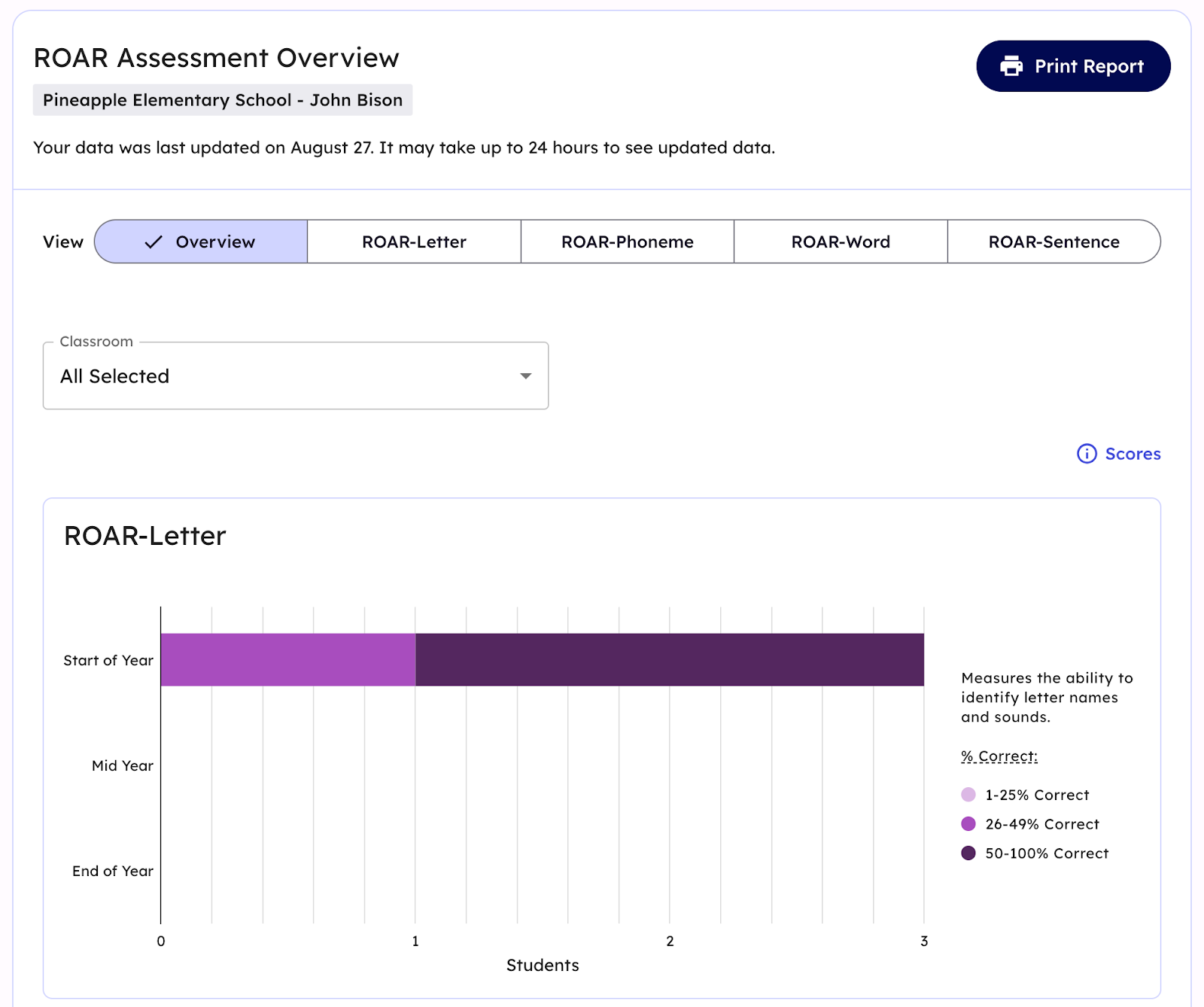Click the underlined % Correct label

[999, 756]
